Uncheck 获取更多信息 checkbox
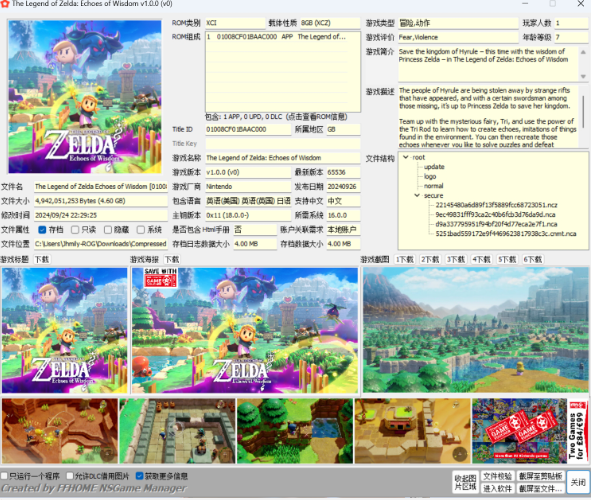This screenshot has width=591, height=500. coord(139,476)
